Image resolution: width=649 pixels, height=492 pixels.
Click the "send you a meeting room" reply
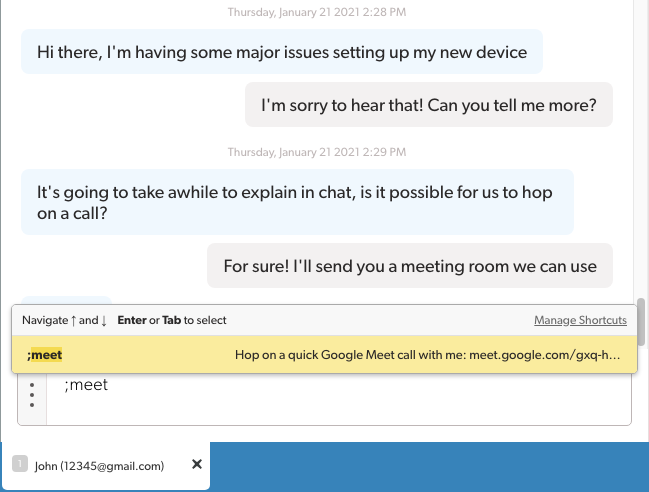409,266
